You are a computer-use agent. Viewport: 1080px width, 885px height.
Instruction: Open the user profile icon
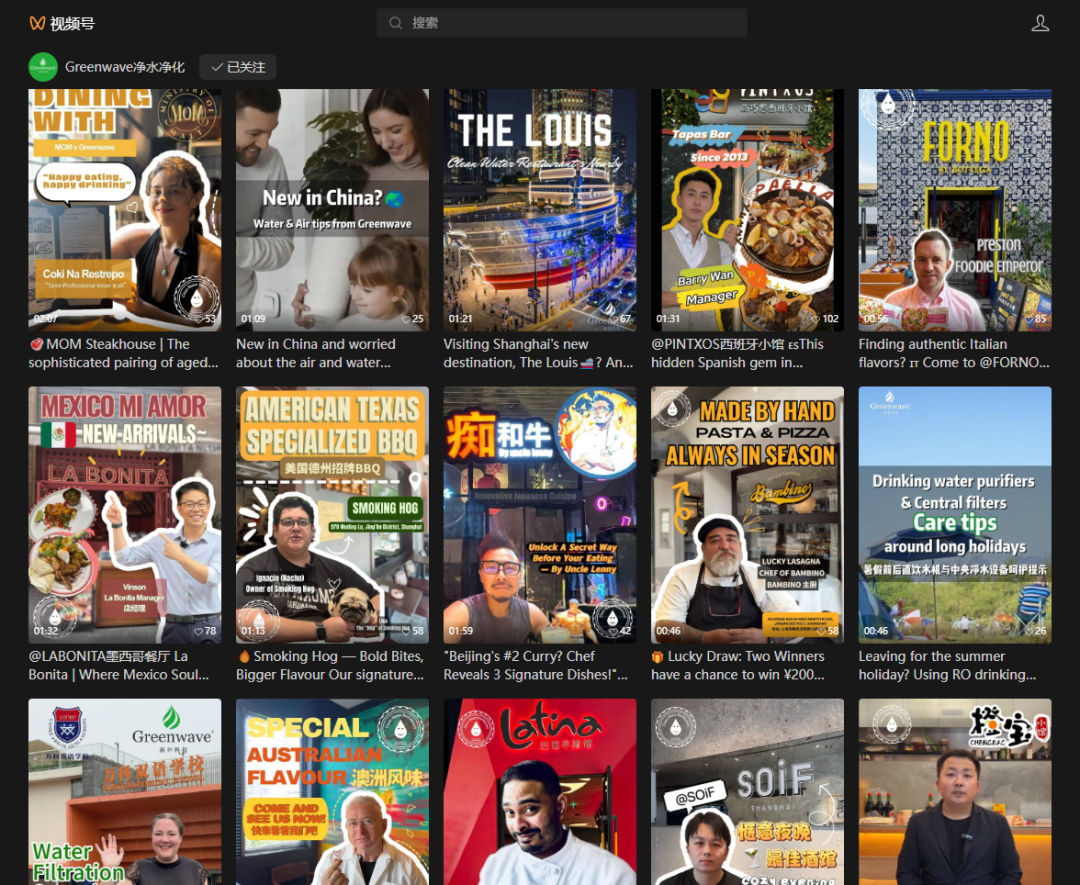click(x=1040, y=23)
